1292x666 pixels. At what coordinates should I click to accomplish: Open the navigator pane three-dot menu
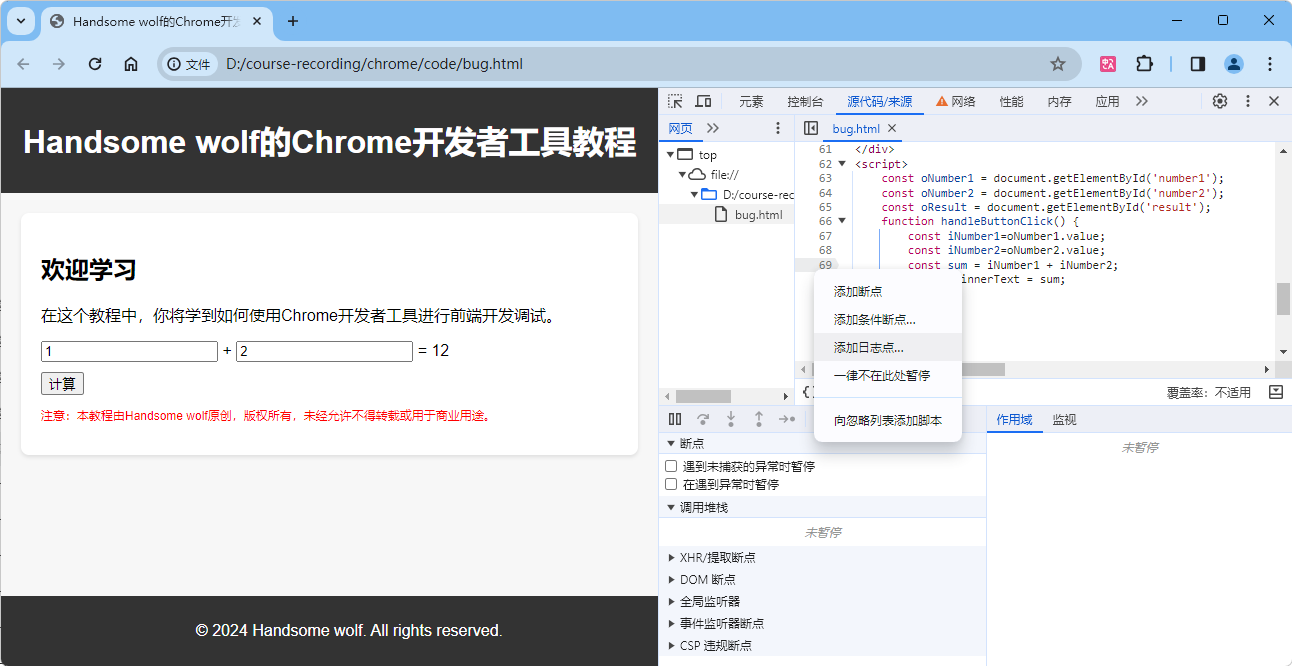pos(778,128)
